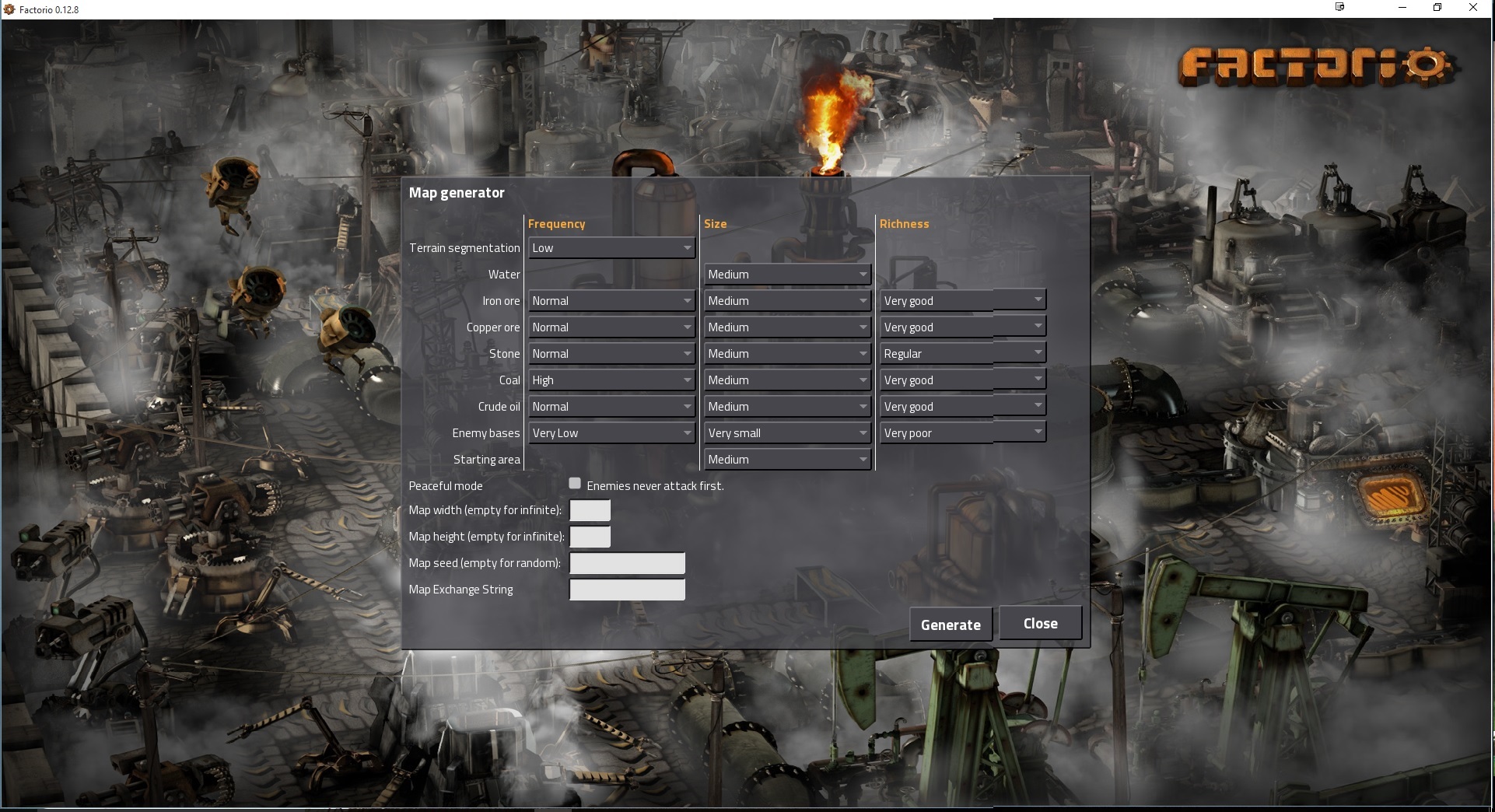Click into the Map seed field
1495x812 pixels.
click(627, 563)
